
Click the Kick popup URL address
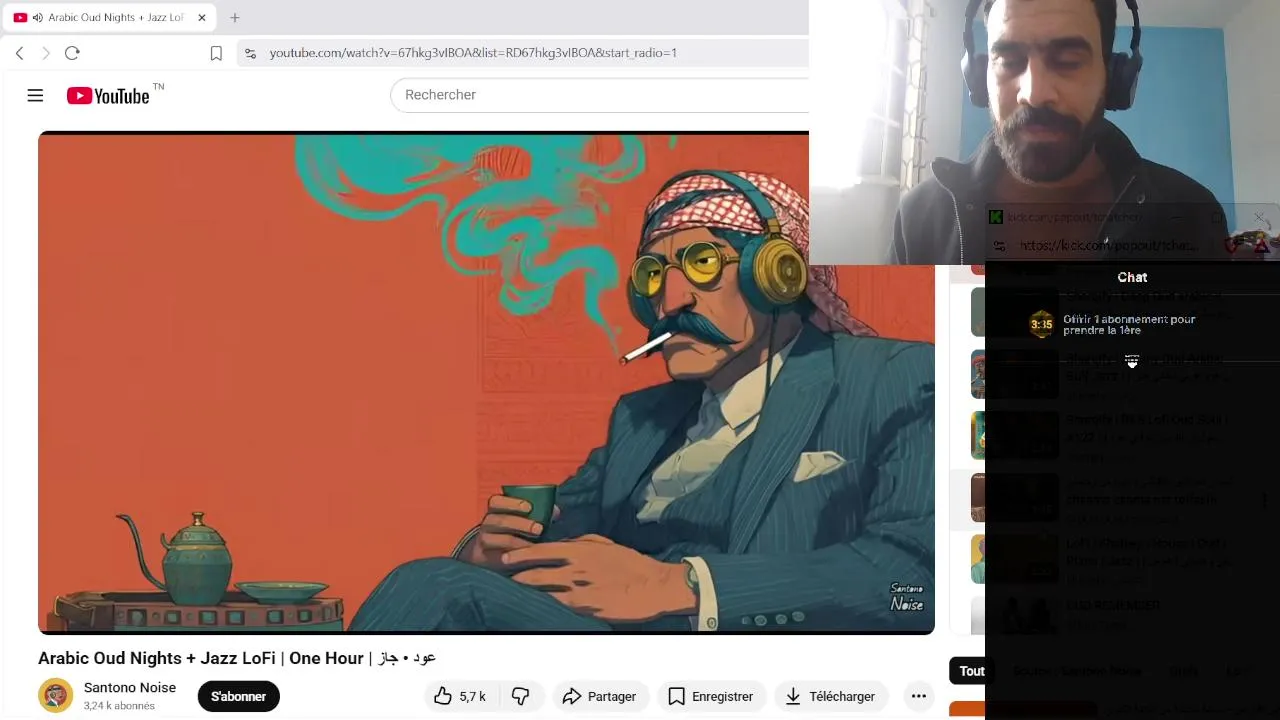pyautogui.click(x=1108, y=246)
